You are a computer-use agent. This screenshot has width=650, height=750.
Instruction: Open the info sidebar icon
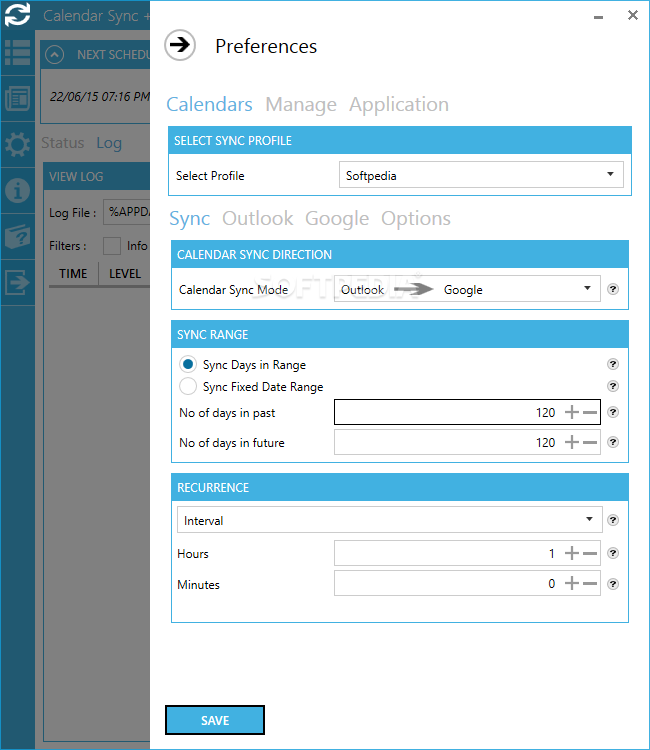[18, 190]
